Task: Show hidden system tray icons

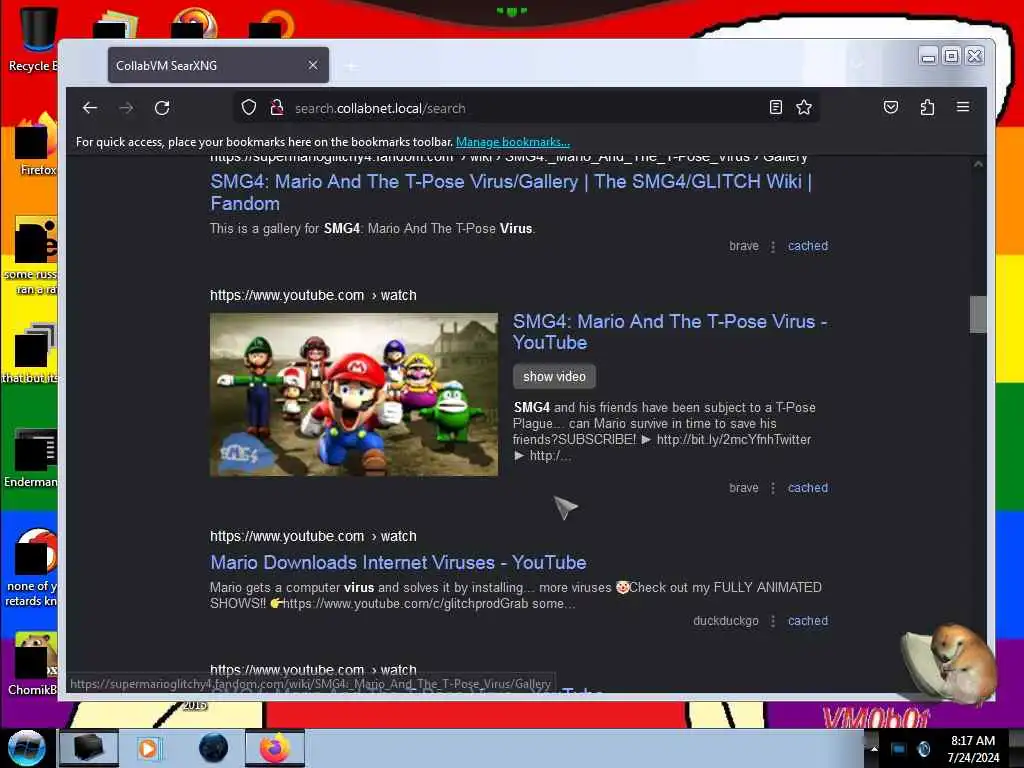Action: [874, 748]
